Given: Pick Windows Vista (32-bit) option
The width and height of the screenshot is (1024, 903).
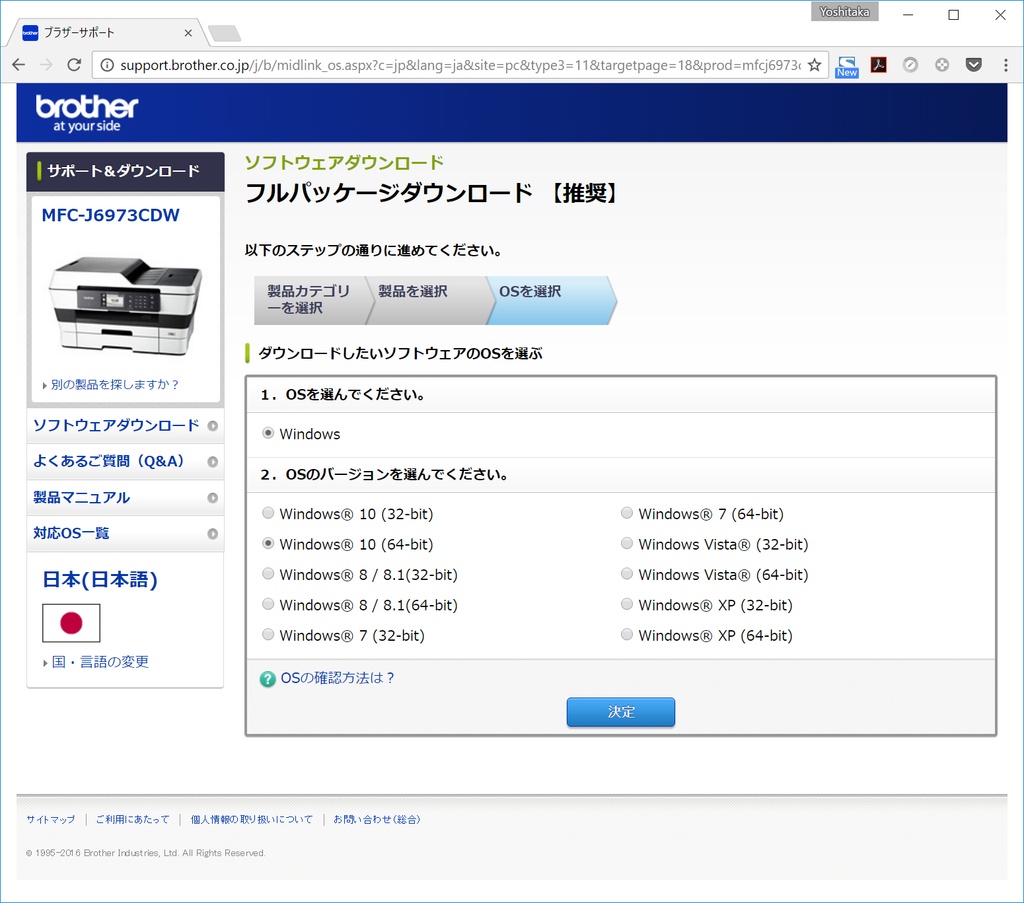Looking at the screenshot, I should coord(627,543).
